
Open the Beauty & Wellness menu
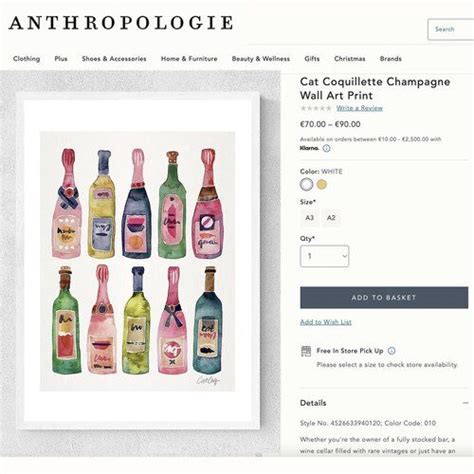point(261,59)
